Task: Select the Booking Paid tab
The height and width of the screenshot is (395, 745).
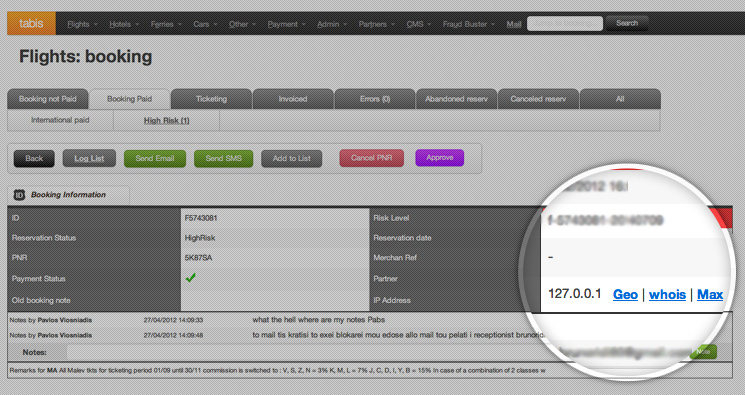Action: coord(129,99)
